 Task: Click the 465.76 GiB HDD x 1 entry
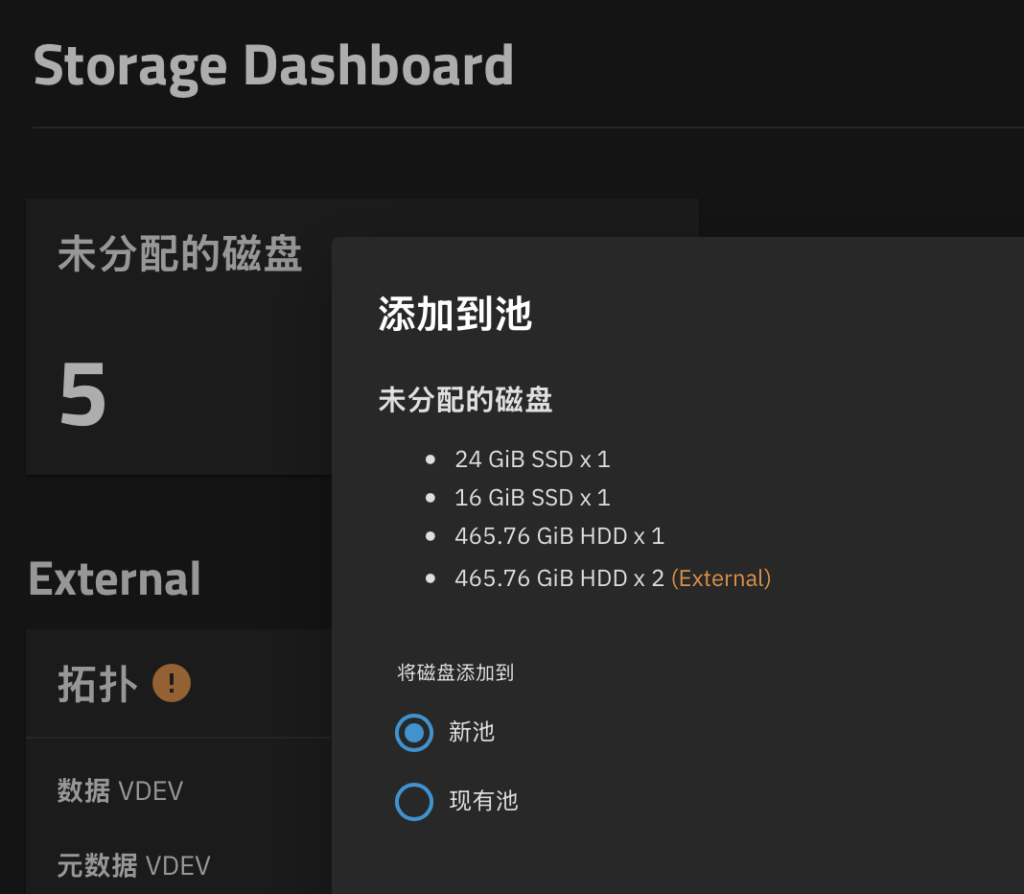click(559, 536)
